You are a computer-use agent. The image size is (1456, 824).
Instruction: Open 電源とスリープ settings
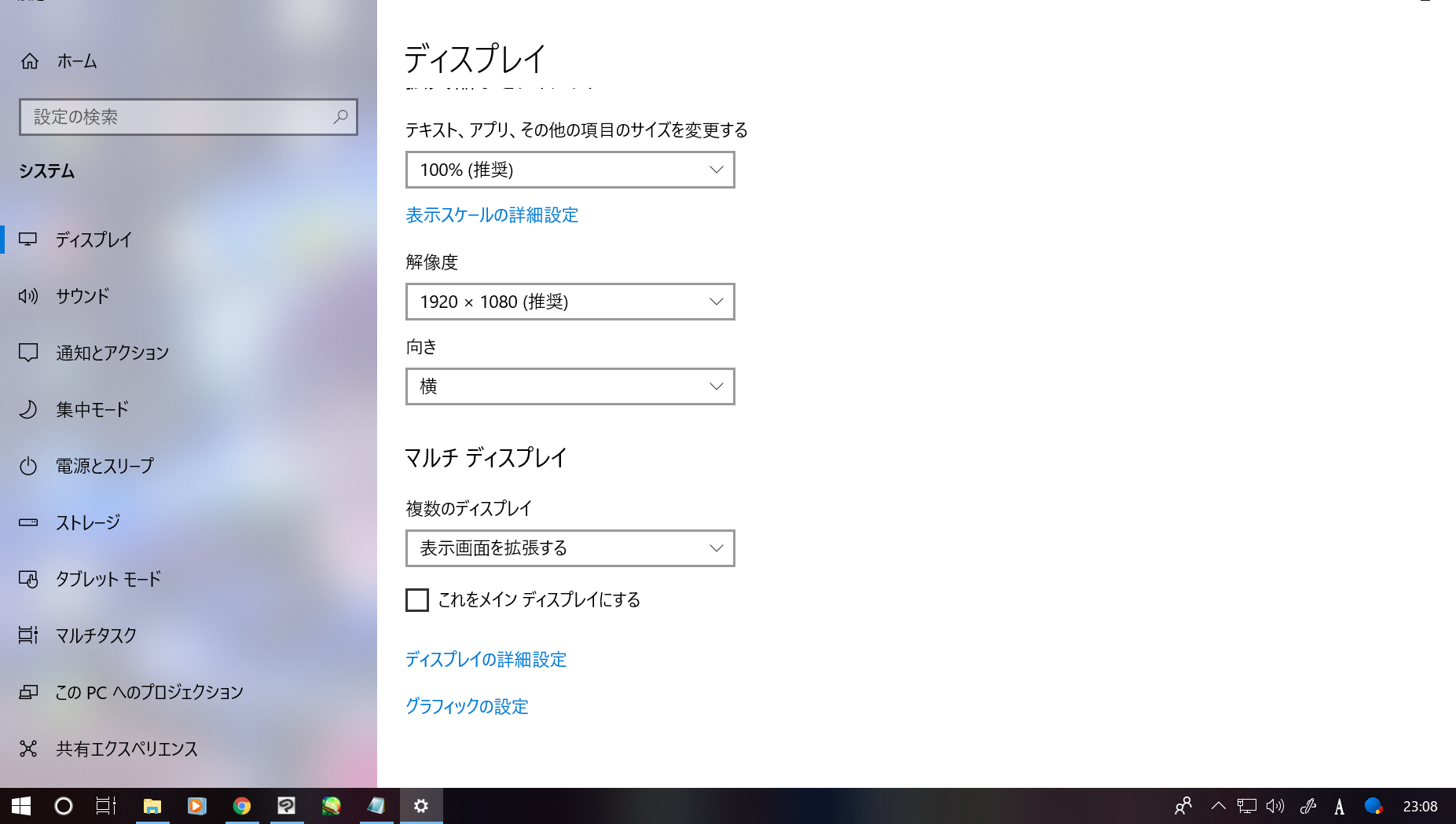pyautogui.click(x=189, y=466)
